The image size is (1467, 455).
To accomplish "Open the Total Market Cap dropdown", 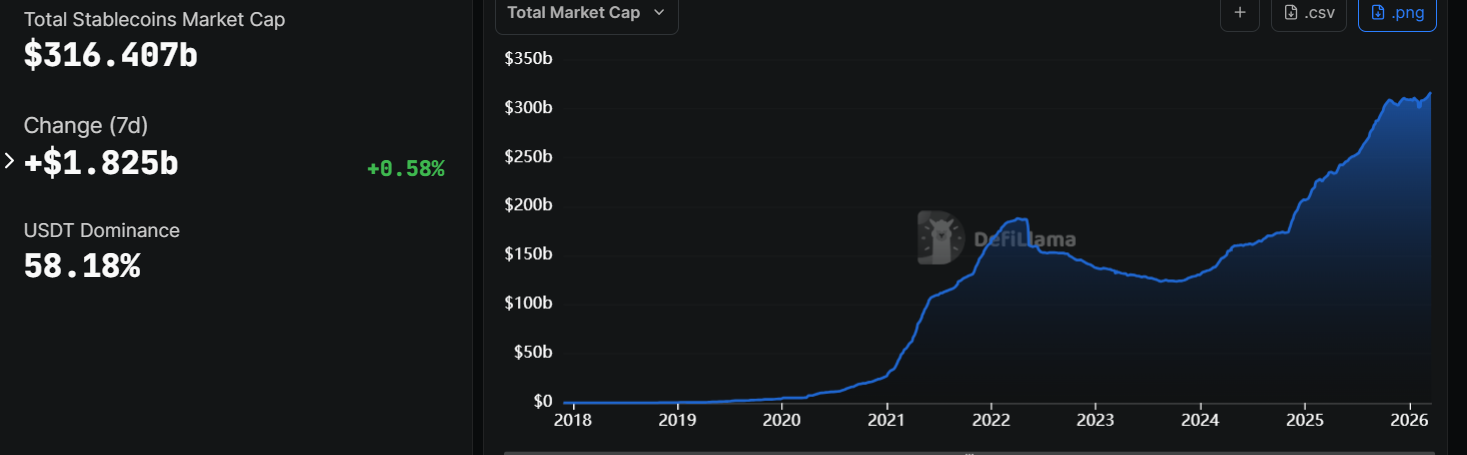I will coord(586,13).
